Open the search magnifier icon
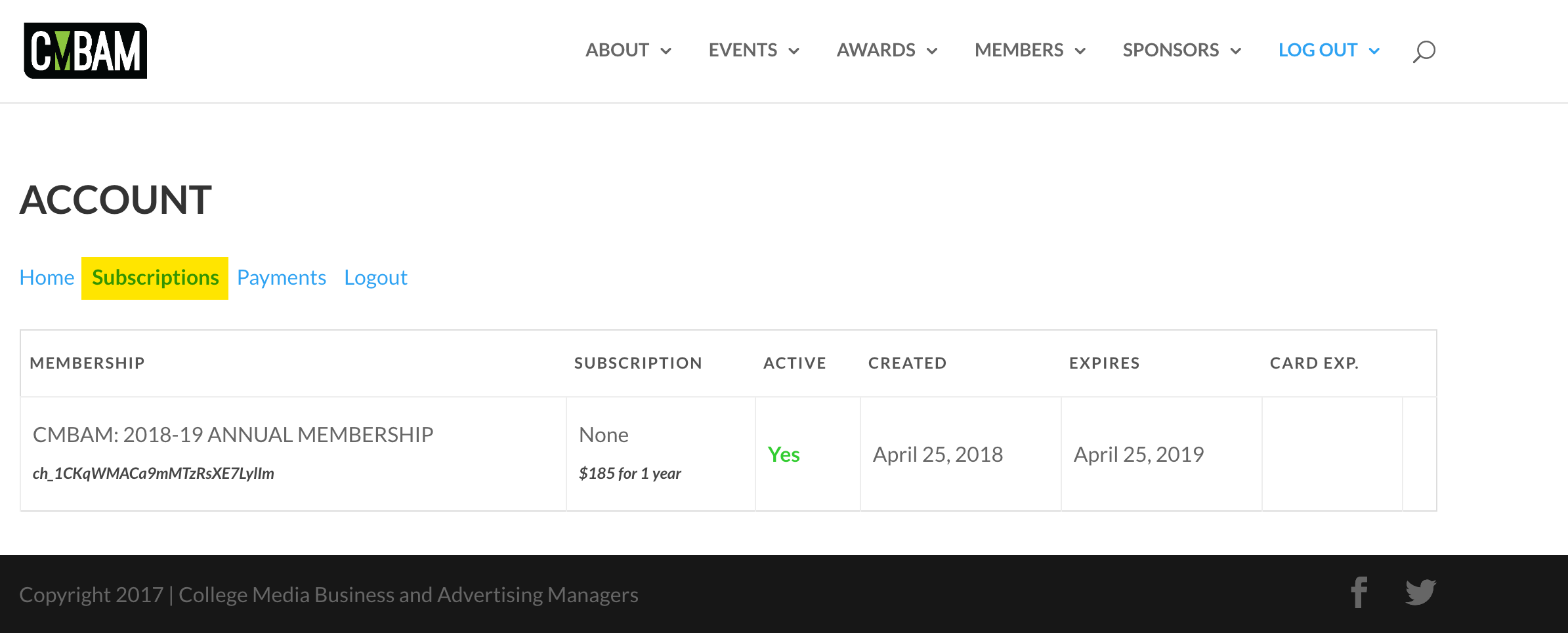 coord(1424,51)
